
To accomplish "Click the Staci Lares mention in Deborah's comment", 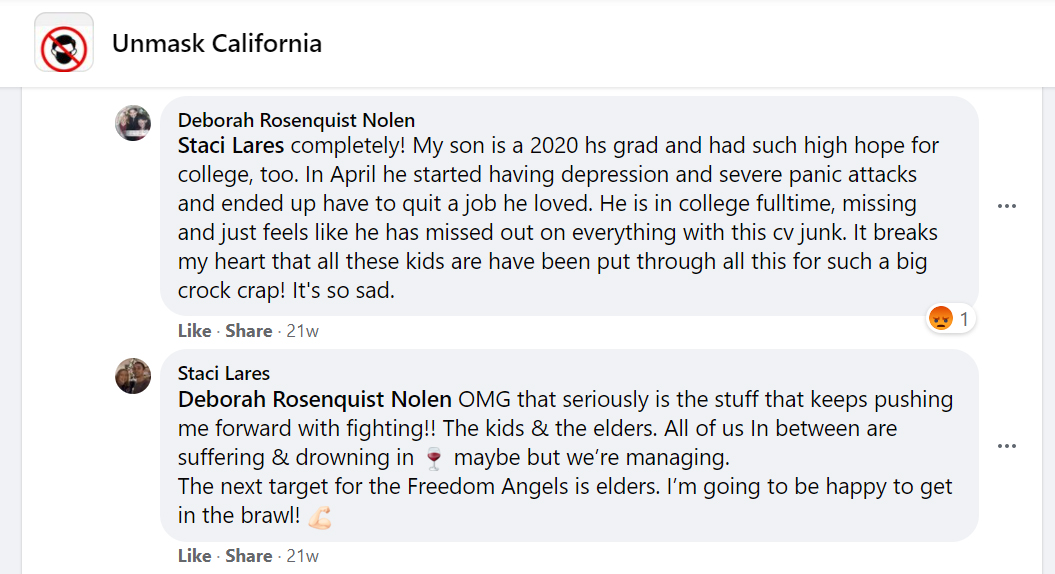I will point(230,146).
